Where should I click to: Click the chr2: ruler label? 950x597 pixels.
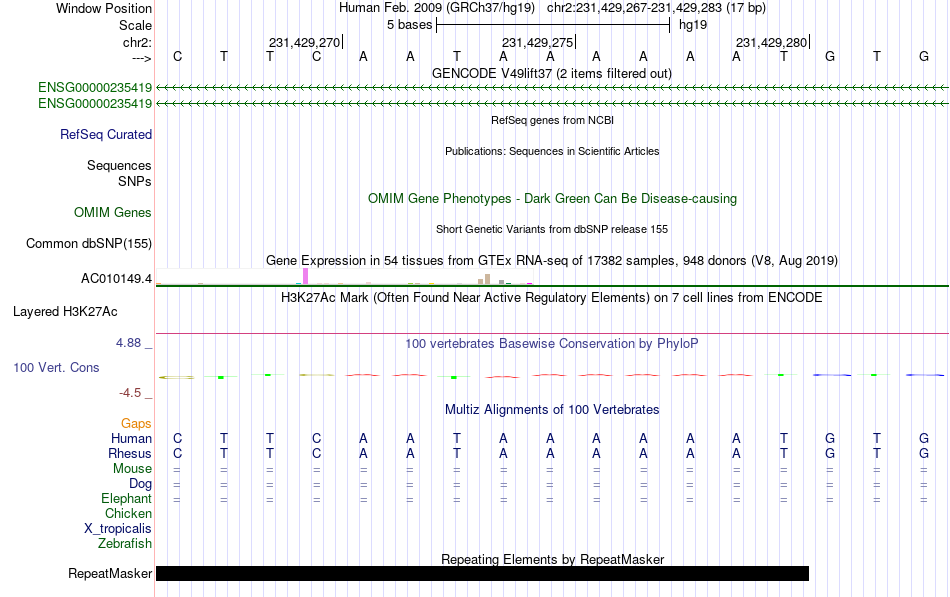[138, 42]
